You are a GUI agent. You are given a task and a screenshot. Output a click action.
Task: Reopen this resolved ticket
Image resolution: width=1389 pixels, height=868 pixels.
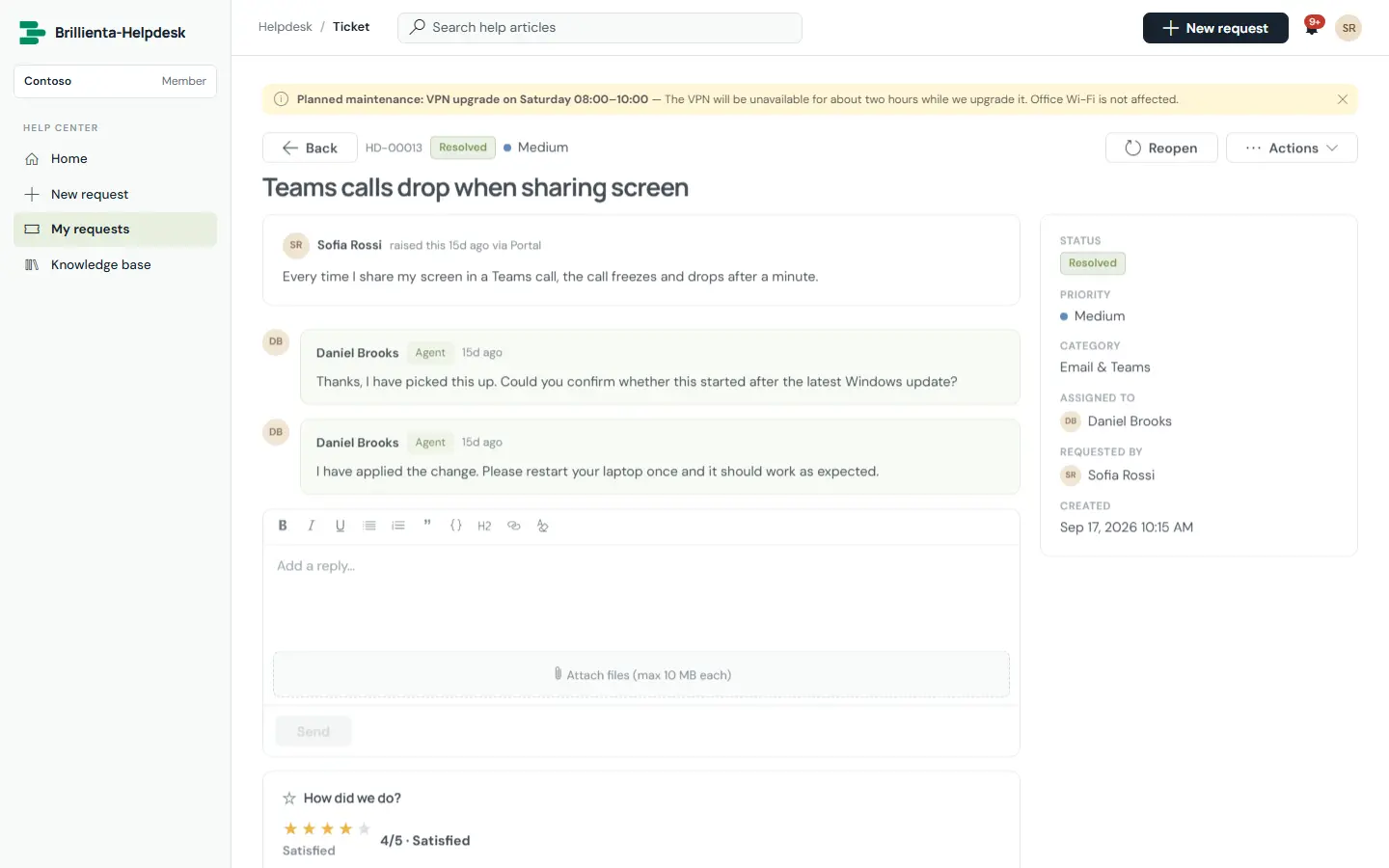click(1161, 148)
